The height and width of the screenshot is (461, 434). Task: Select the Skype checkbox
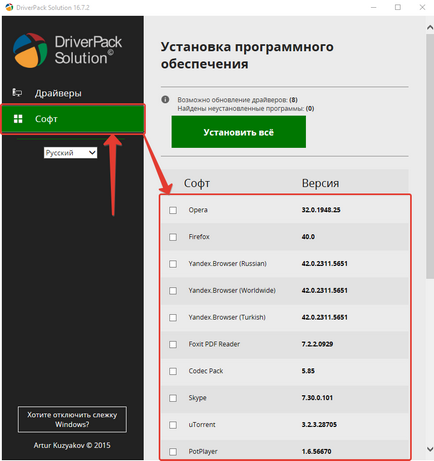[x=173, y=398]
